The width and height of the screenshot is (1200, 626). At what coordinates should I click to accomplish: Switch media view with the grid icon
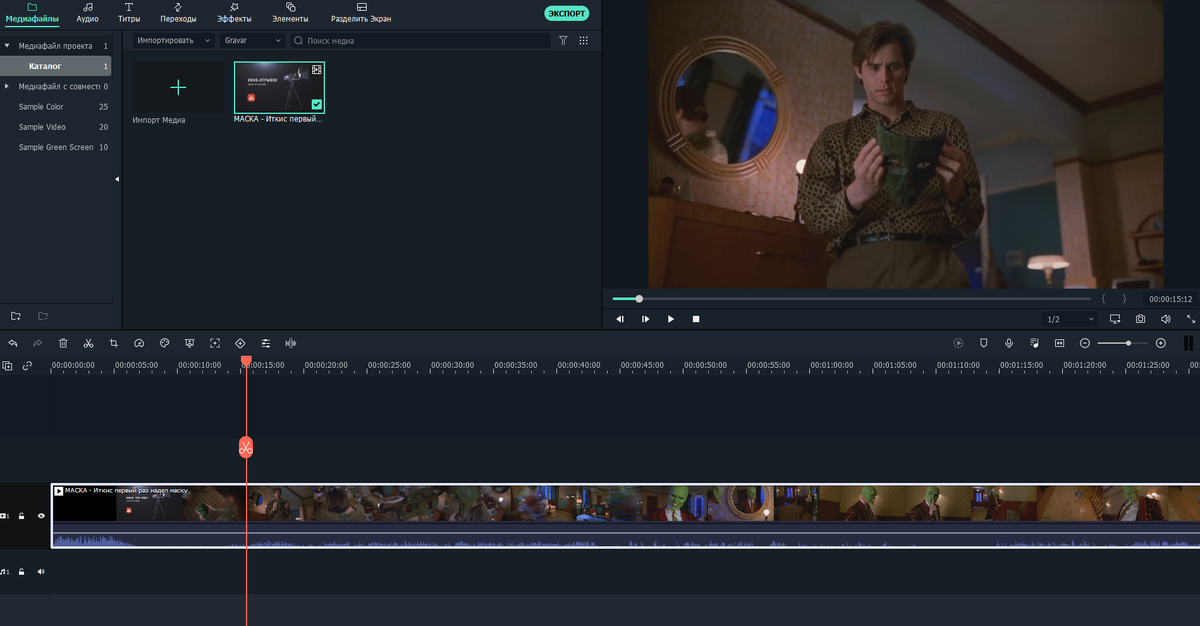[584, 41]
